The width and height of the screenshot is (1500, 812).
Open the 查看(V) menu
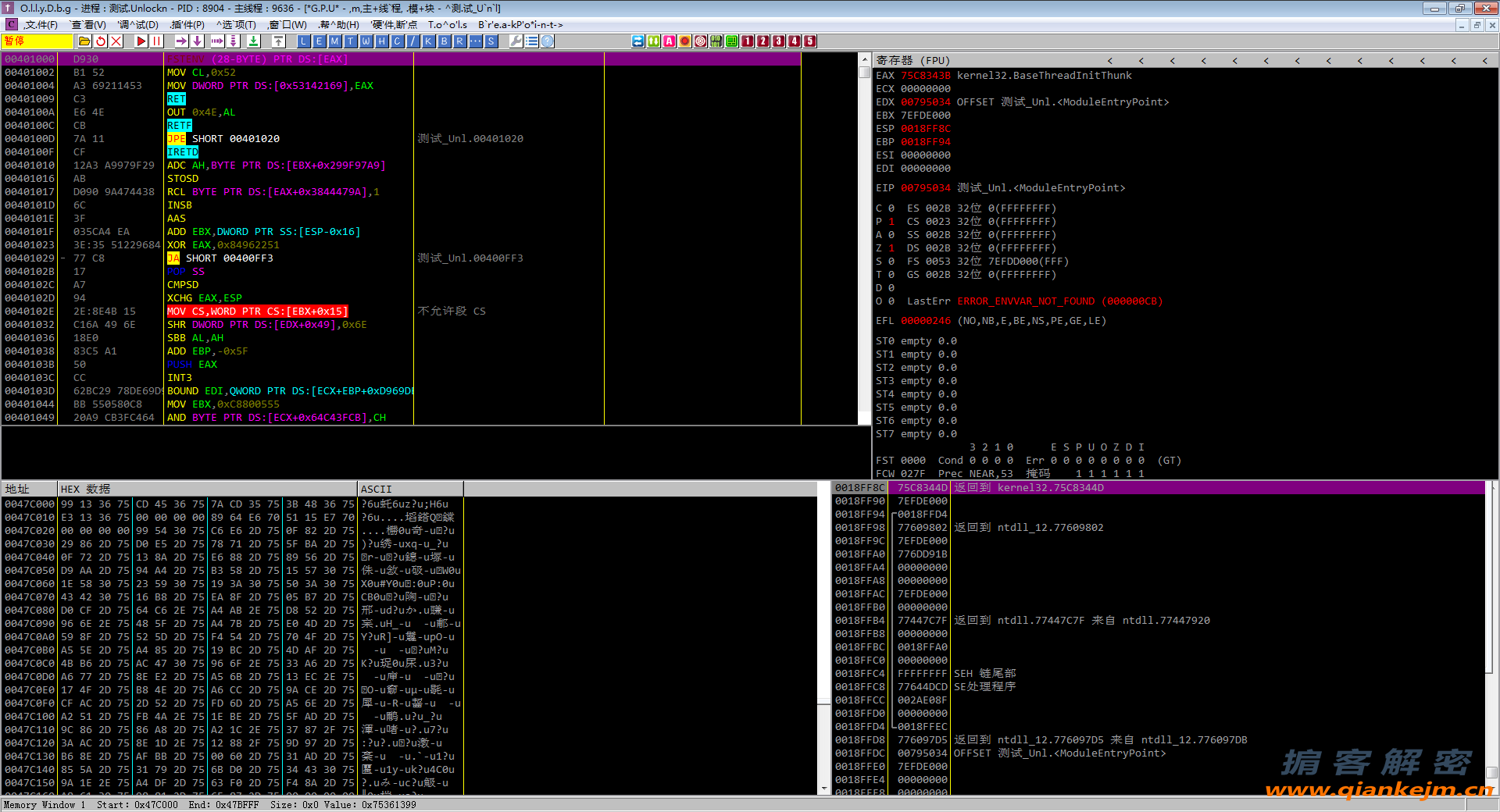pos(87,25)
